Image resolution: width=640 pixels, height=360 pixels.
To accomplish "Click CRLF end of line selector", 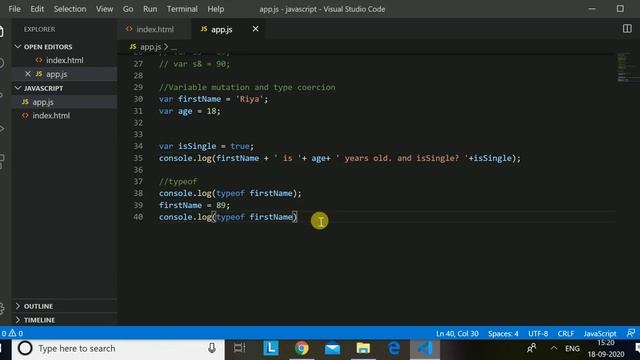I will (566, 333).
